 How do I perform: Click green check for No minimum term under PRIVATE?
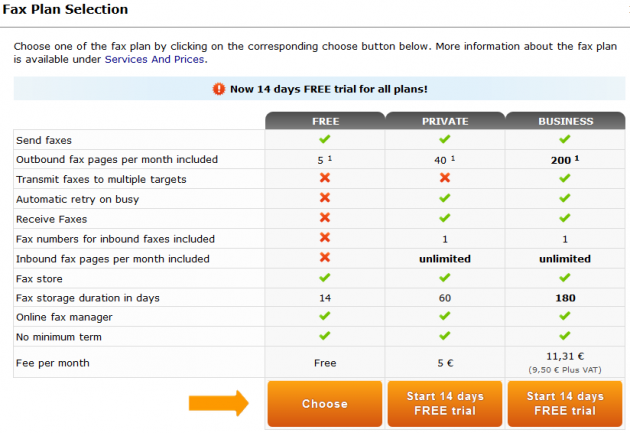pos(444,335)
